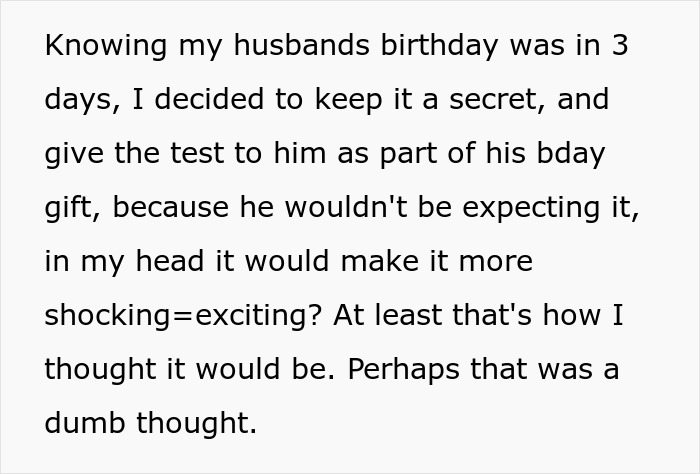This screenshot has width=700, height=474.
Task: Click the word "test" in third line
Action: point(197,153)
